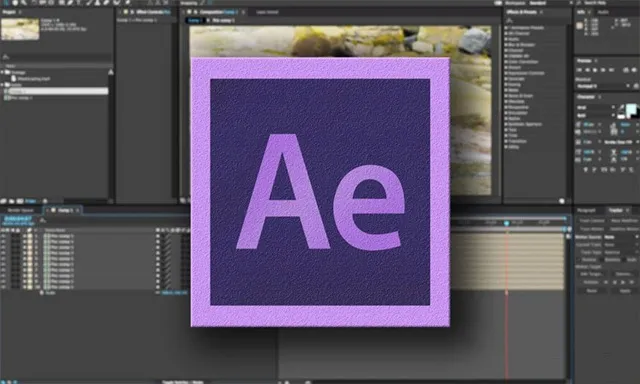Switch to the Render Queue tab
The image size is (640, 384).
tap(21, 210)
